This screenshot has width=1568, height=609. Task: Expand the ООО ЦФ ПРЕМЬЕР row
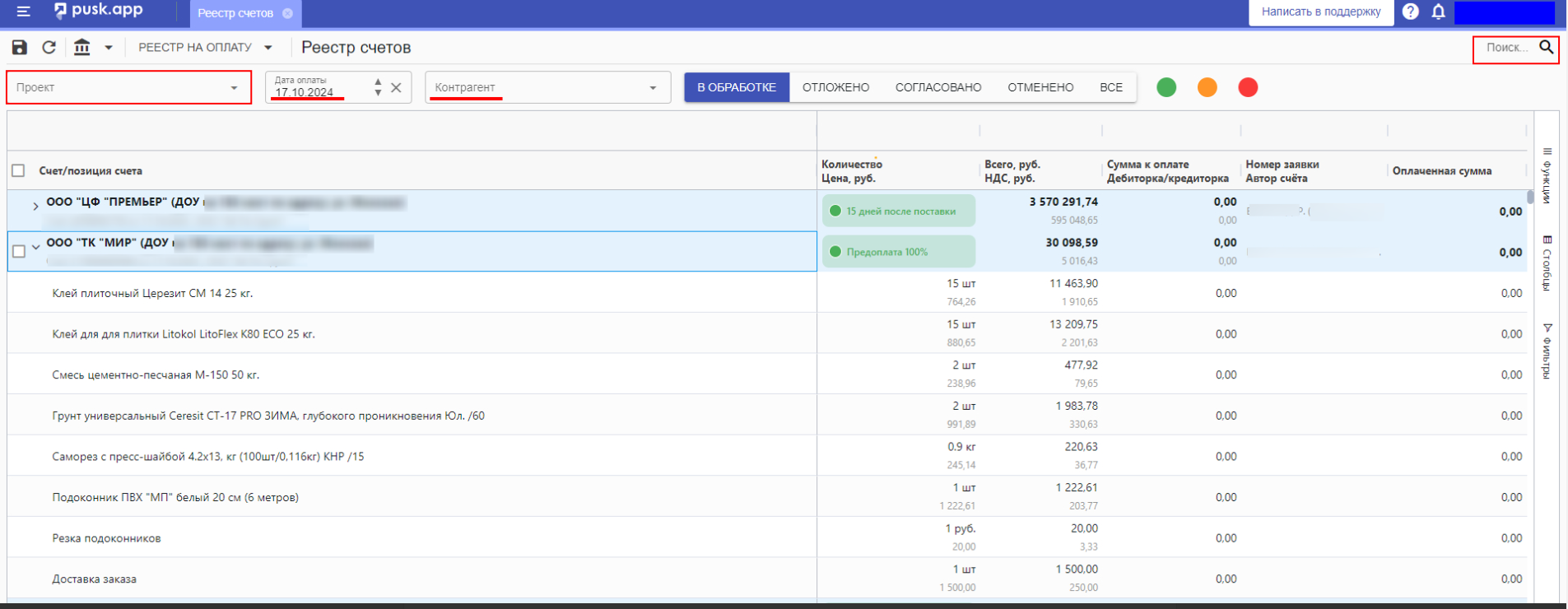[x=35, y=206]
